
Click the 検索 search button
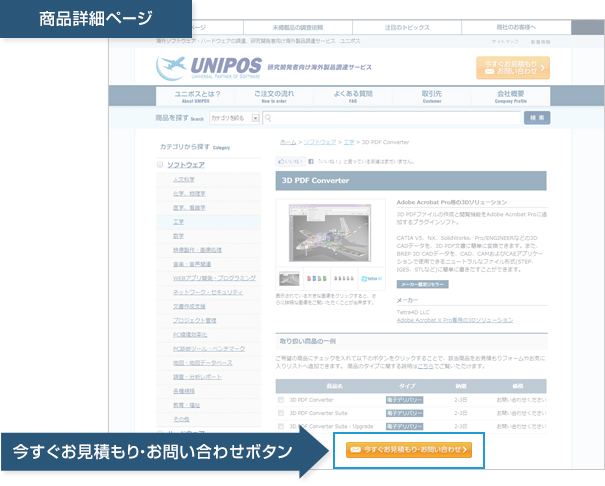tap(537, 118)
